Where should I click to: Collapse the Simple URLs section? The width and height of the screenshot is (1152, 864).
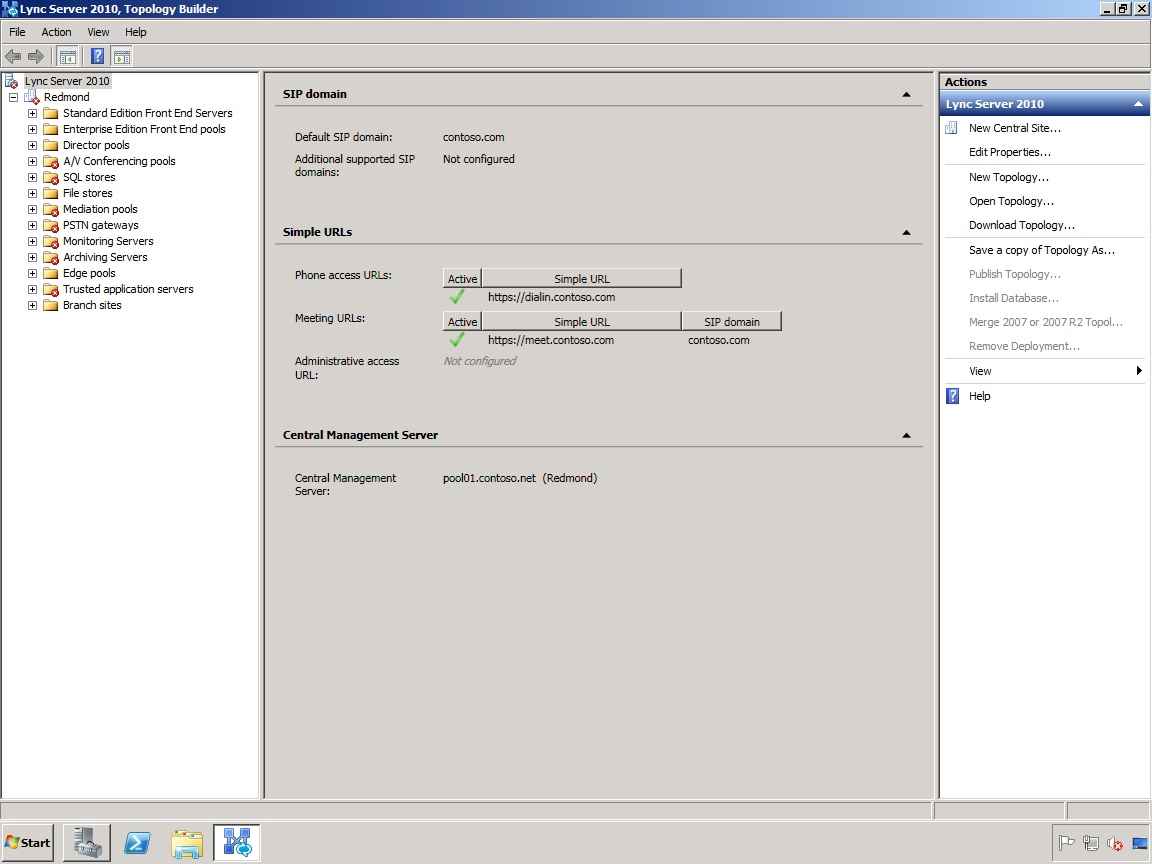(x=906, y=232)
